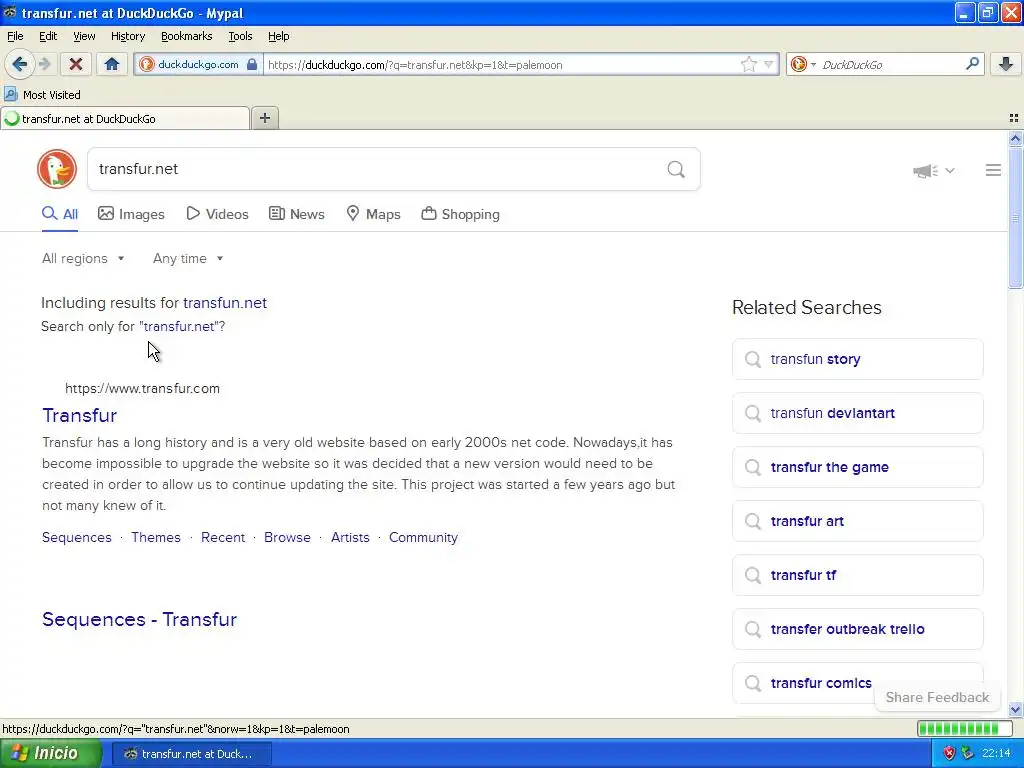Open the megaphone notifications dropdown

(x=933, y=170)
